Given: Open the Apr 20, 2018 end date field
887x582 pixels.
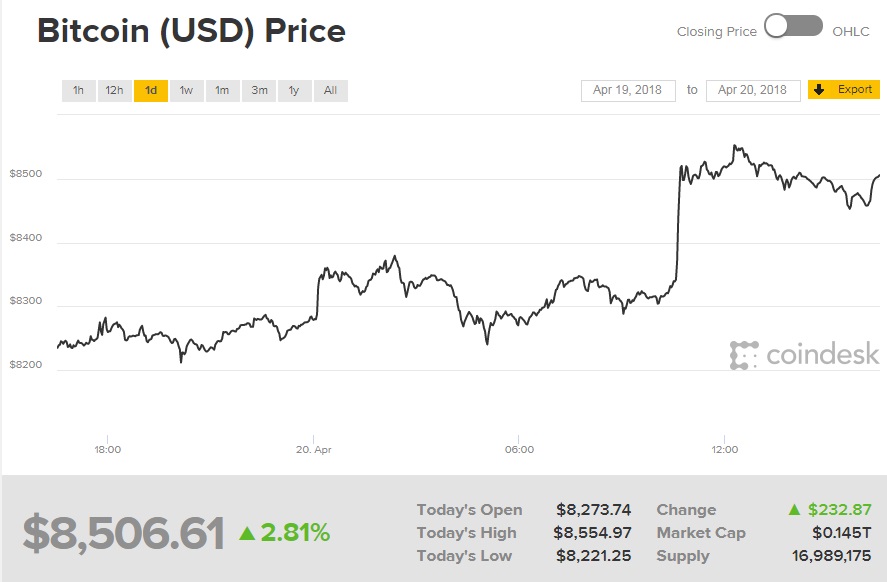Looking at the screenshot, I should click(751, 89).
